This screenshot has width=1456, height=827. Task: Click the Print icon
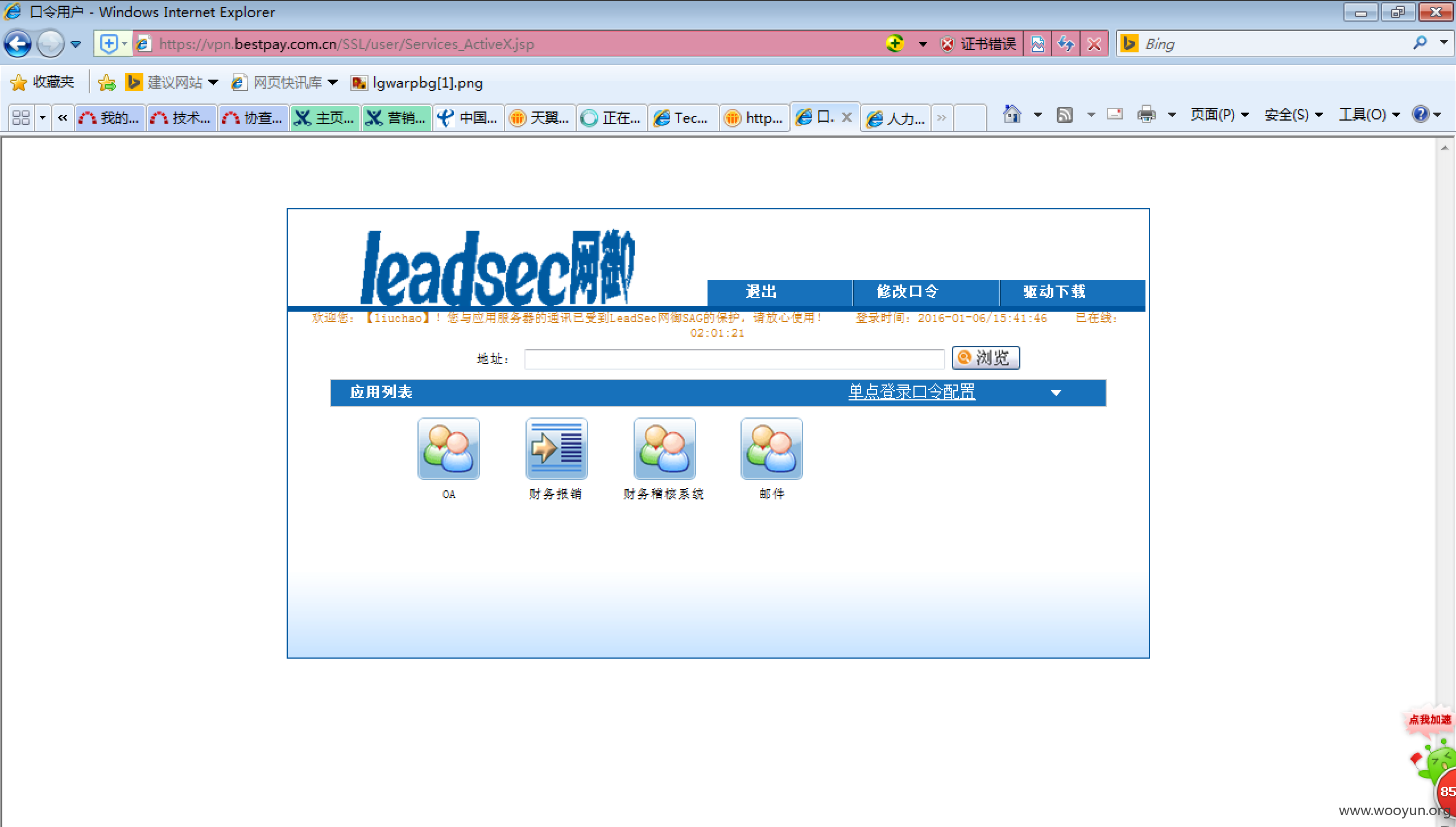(1146, 114)
